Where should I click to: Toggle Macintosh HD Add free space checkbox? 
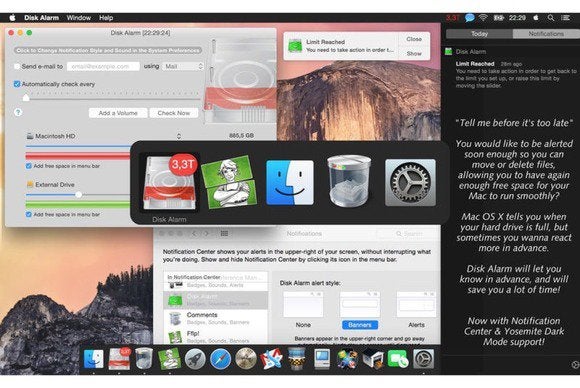(28, 166)
